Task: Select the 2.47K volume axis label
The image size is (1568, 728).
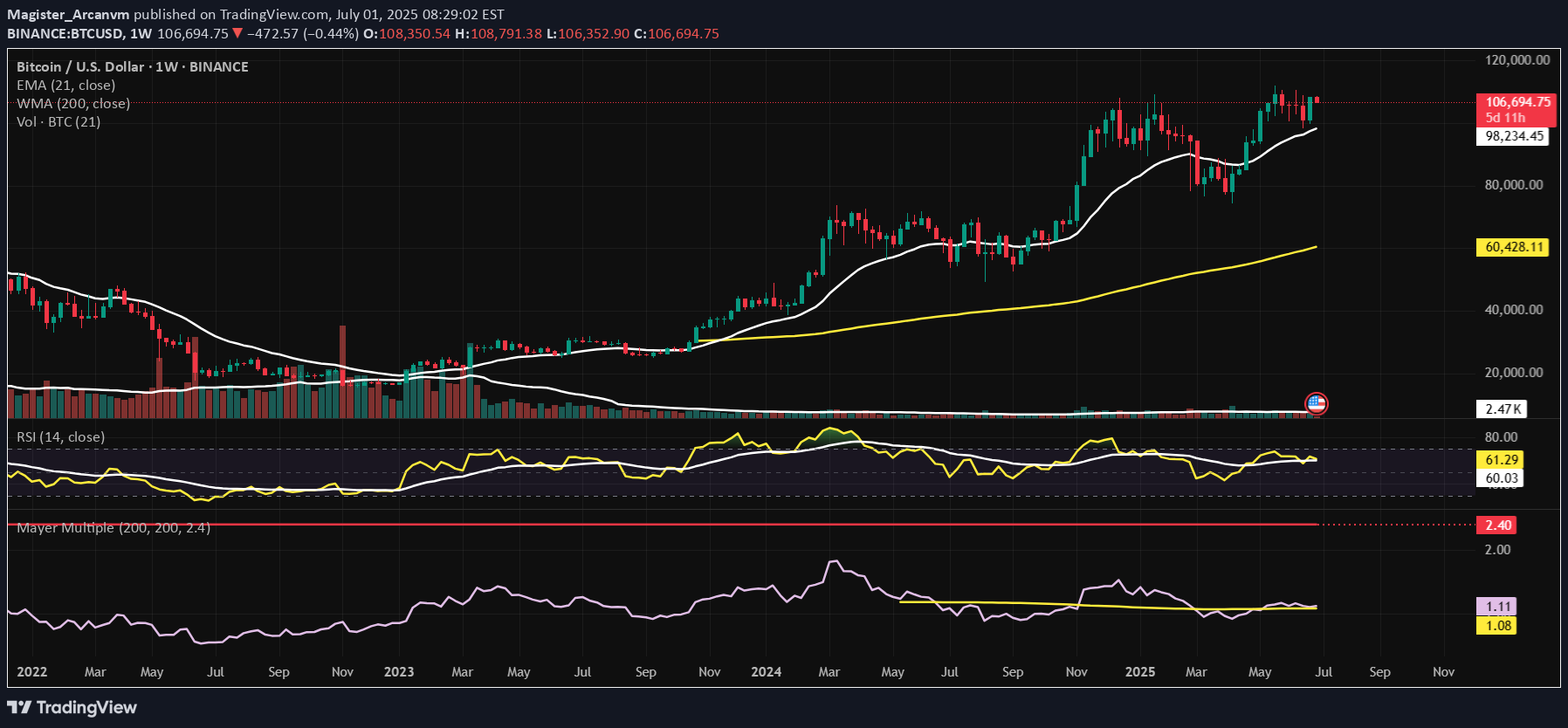Action: coord(1503,409)
